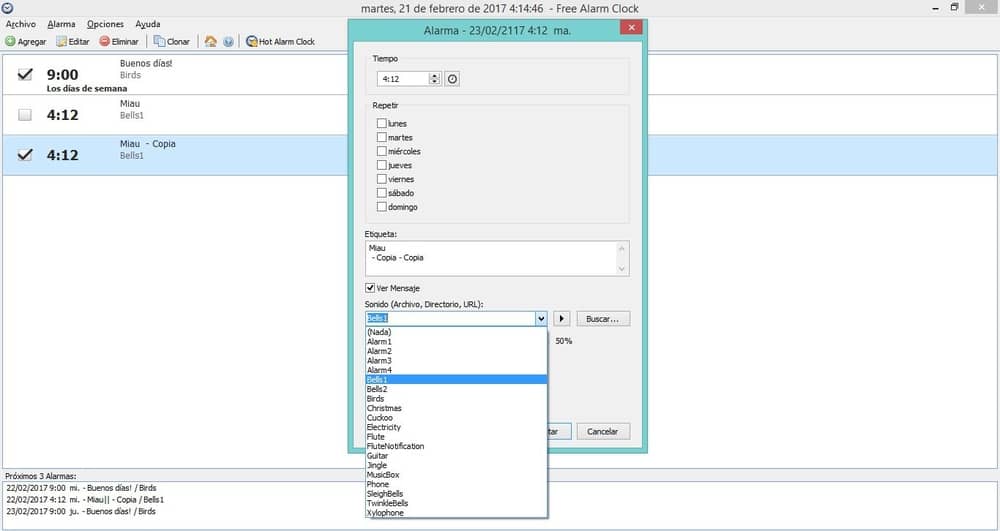Select Bells2 in the sound list
This screenshot has width=1000, height=531.
[456, 389]
